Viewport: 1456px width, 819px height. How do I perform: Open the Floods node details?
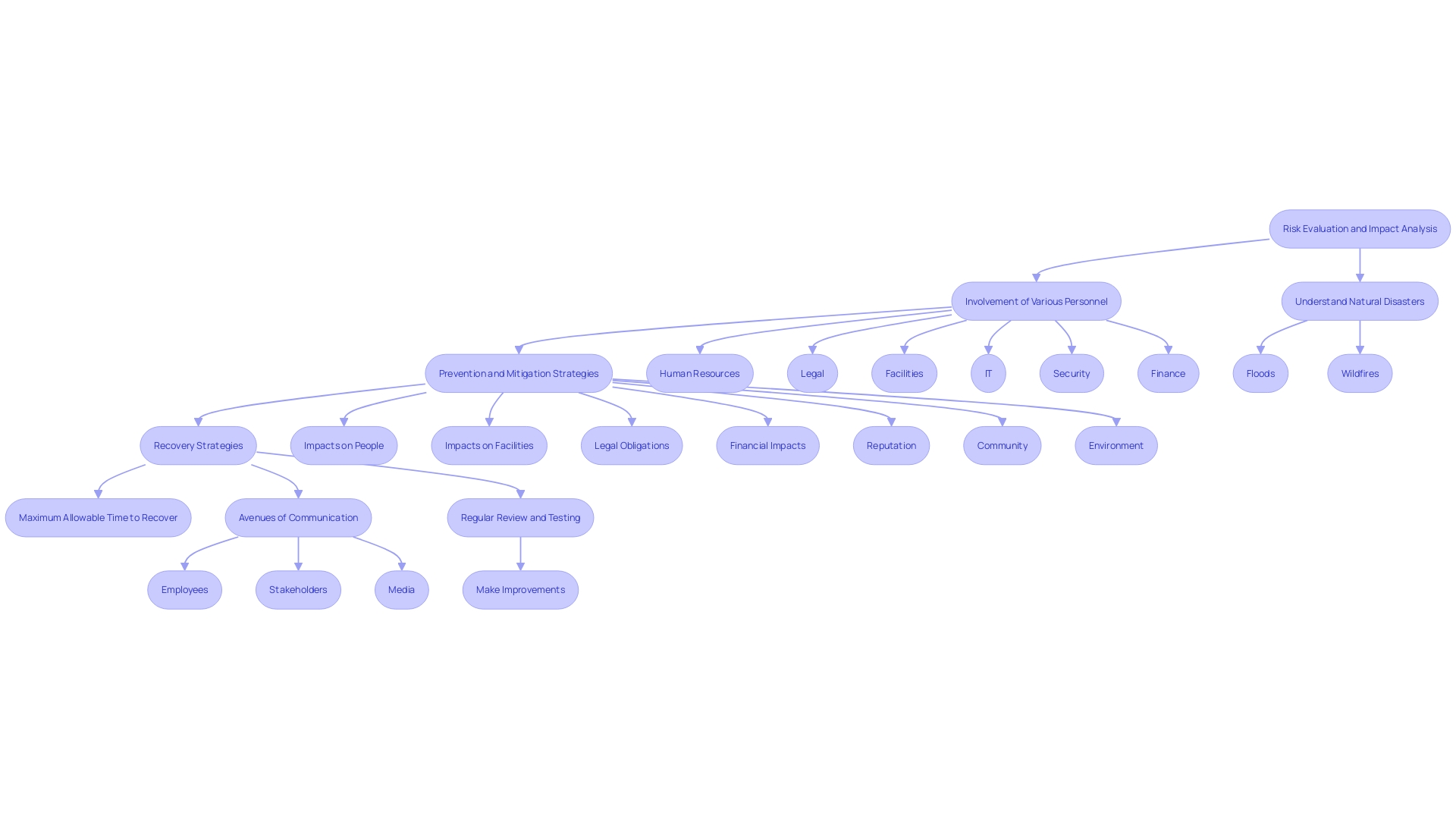click(x=1260, y=373)
